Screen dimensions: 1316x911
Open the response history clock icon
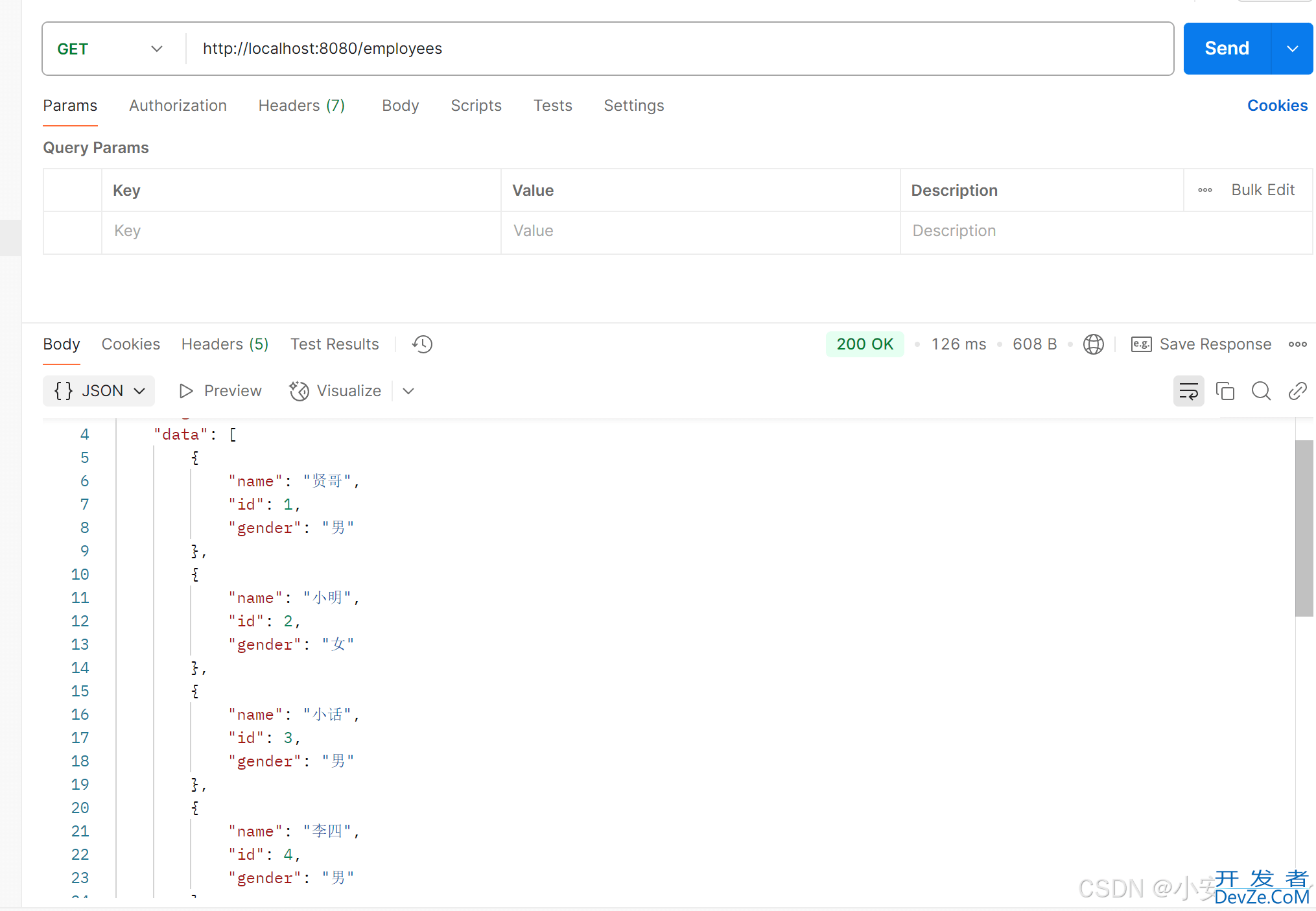(422, 344)
